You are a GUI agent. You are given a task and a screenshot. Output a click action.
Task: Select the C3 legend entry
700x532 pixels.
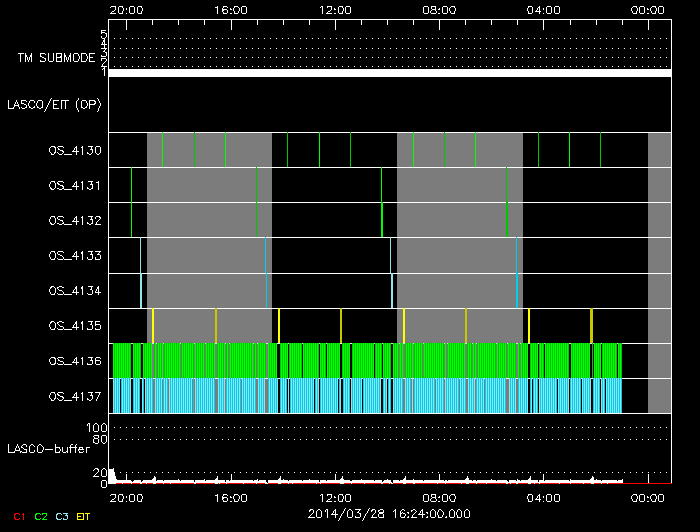point(62,516)
